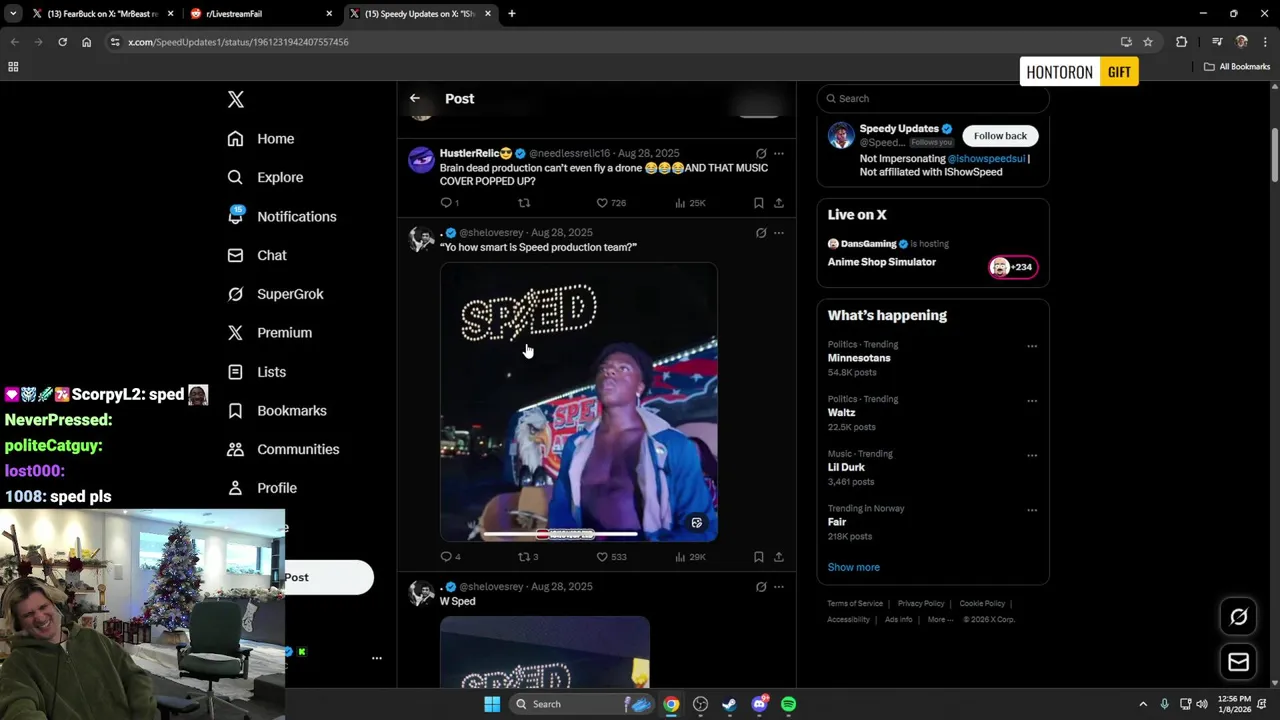Open more options for Fair trend
The height and width of the screenshot is (720, 1280).
(1032, 510)
